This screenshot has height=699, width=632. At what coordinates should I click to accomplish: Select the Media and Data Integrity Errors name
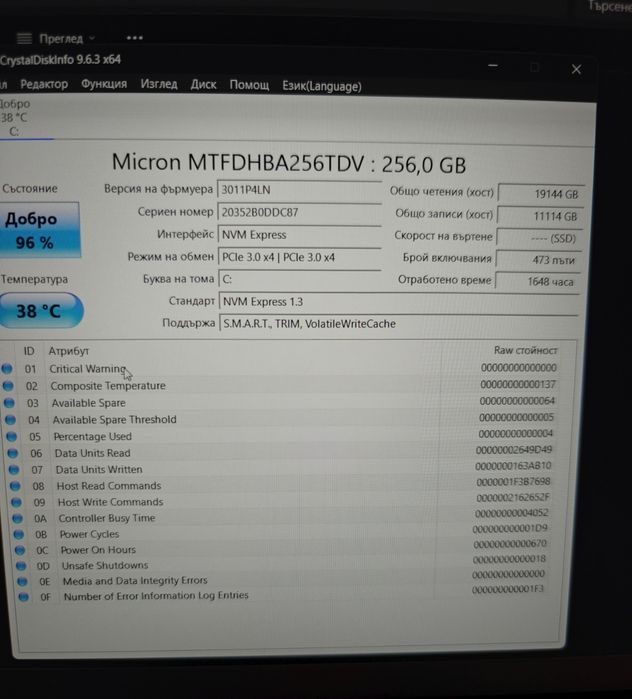(135, 580)
